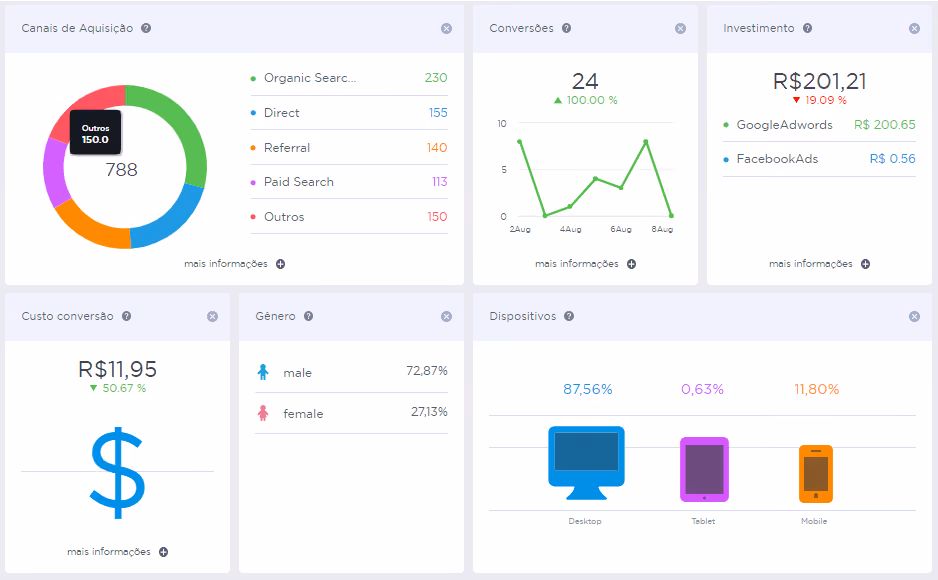
Task: Click the purple Tablet device icon
Action: [x=704, y=469]
